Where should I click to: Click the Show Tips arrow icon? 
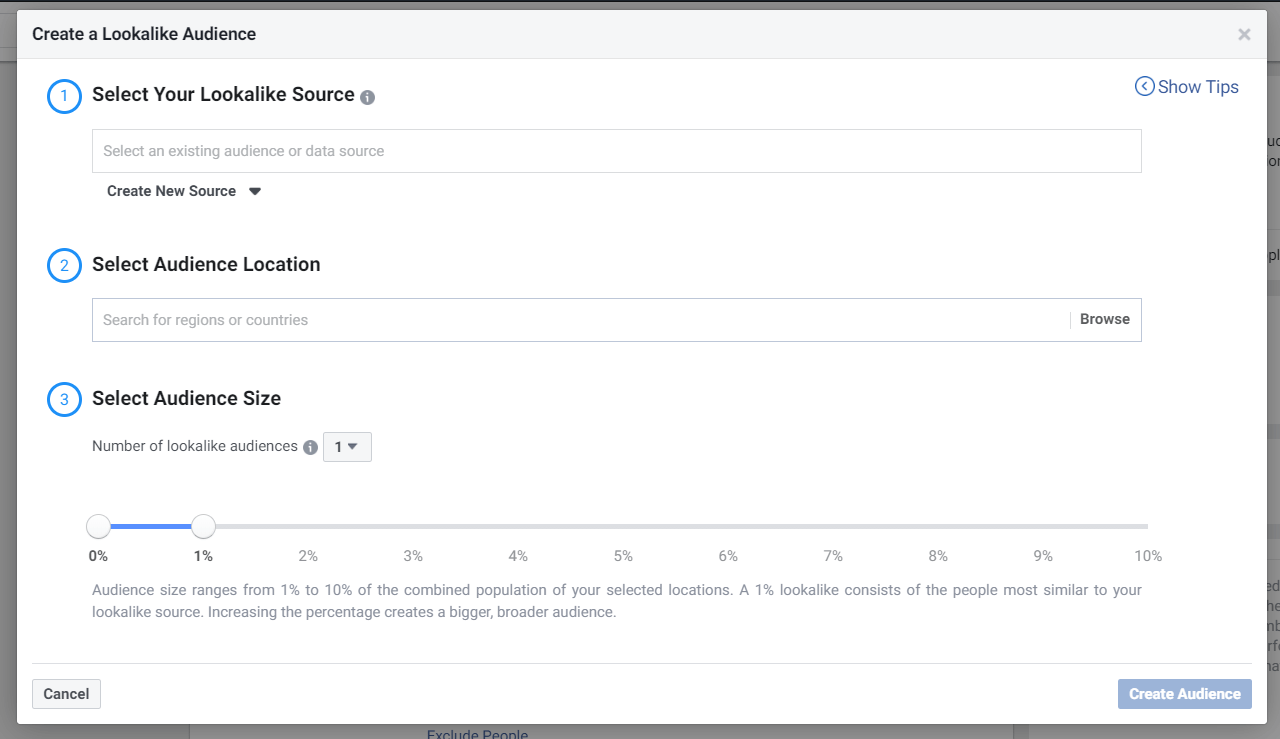[x=1145, y=87]
